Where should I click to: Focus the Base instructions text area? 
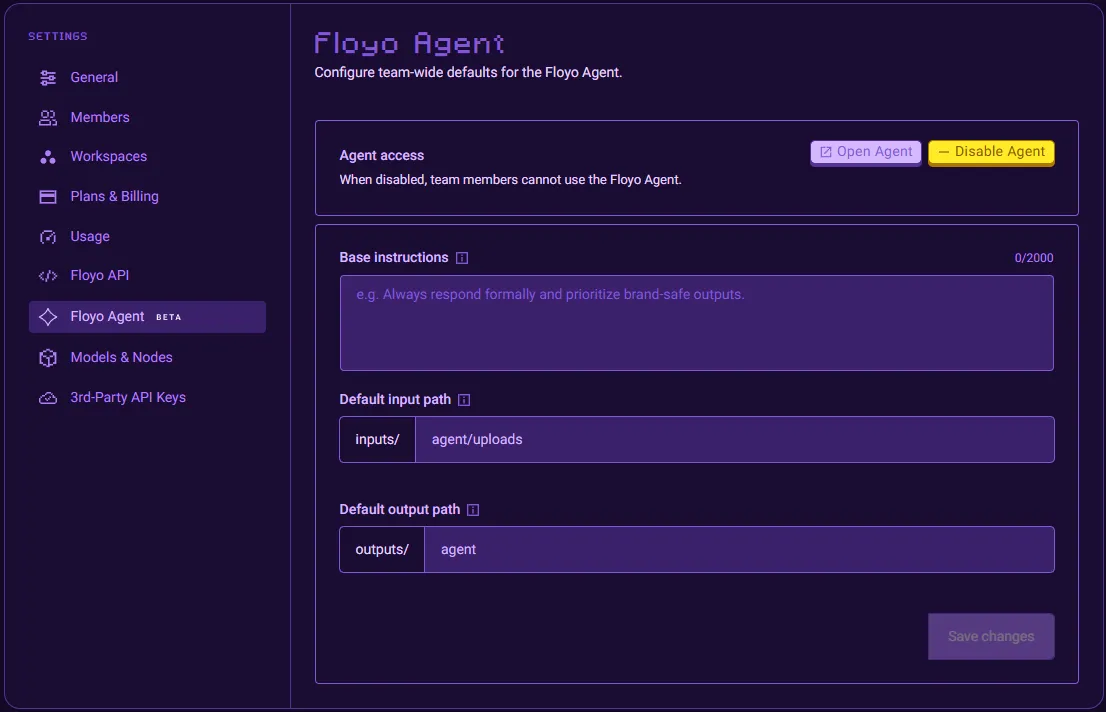(x=696, y=323)
